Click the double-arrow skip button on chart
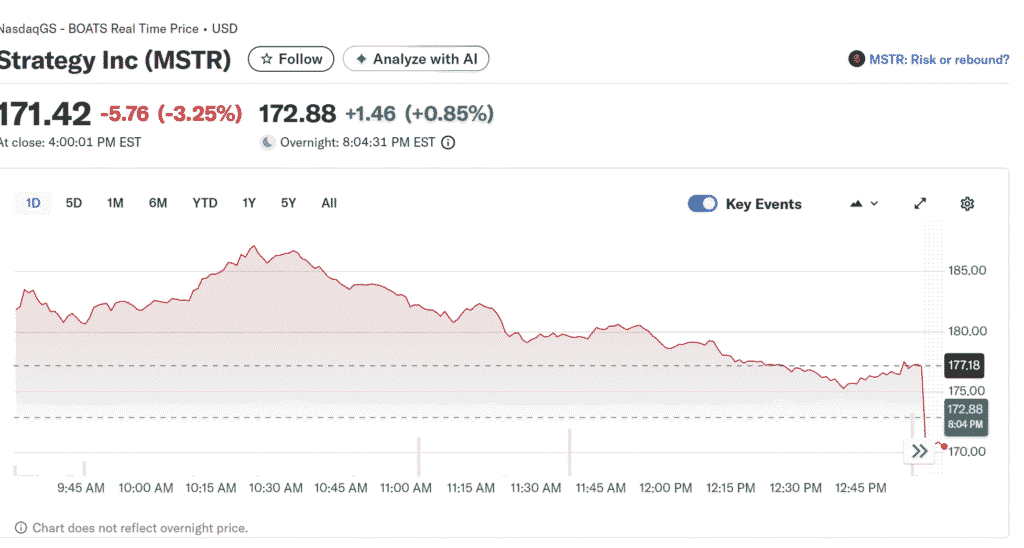This screenshot has width=1024, height=548. [x=920, y=451]
